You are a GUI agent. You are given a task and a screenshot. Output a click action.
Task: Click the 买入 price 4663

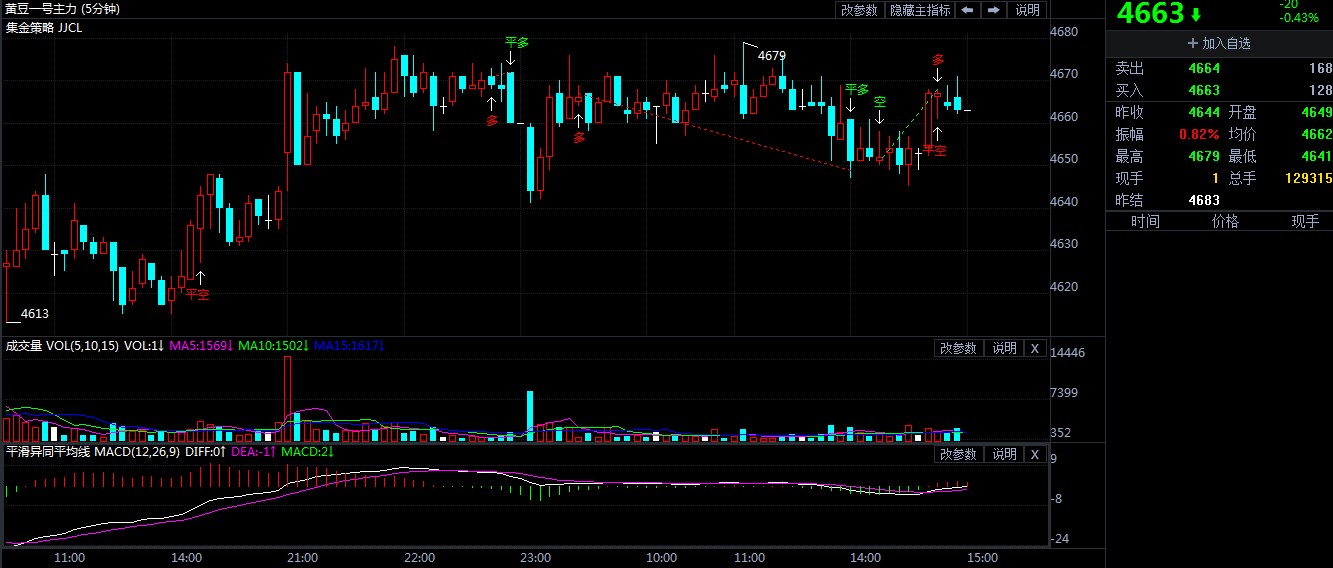1204,90
